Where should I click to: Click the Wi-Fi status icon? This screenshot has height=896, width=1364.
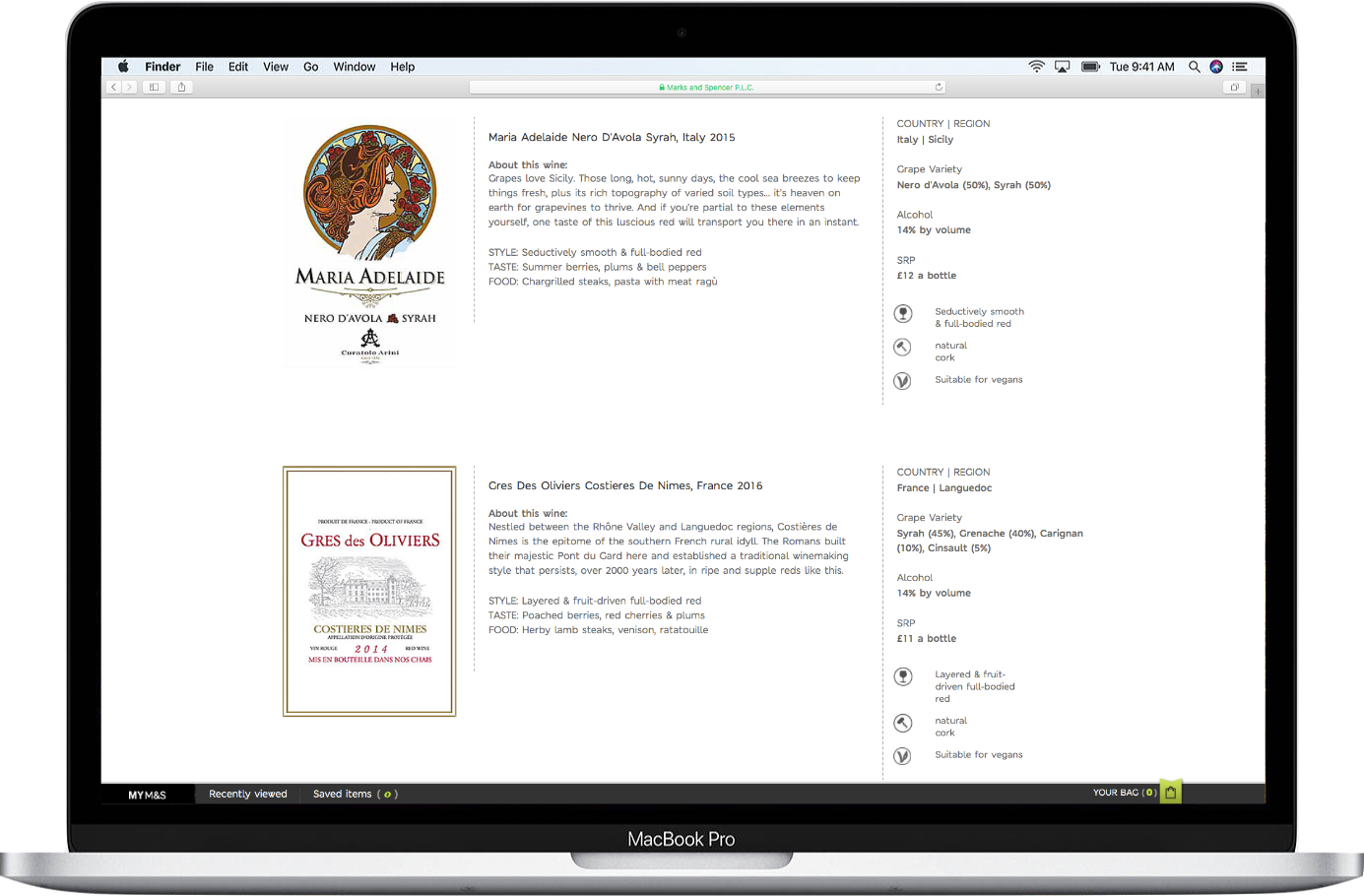1036,67
